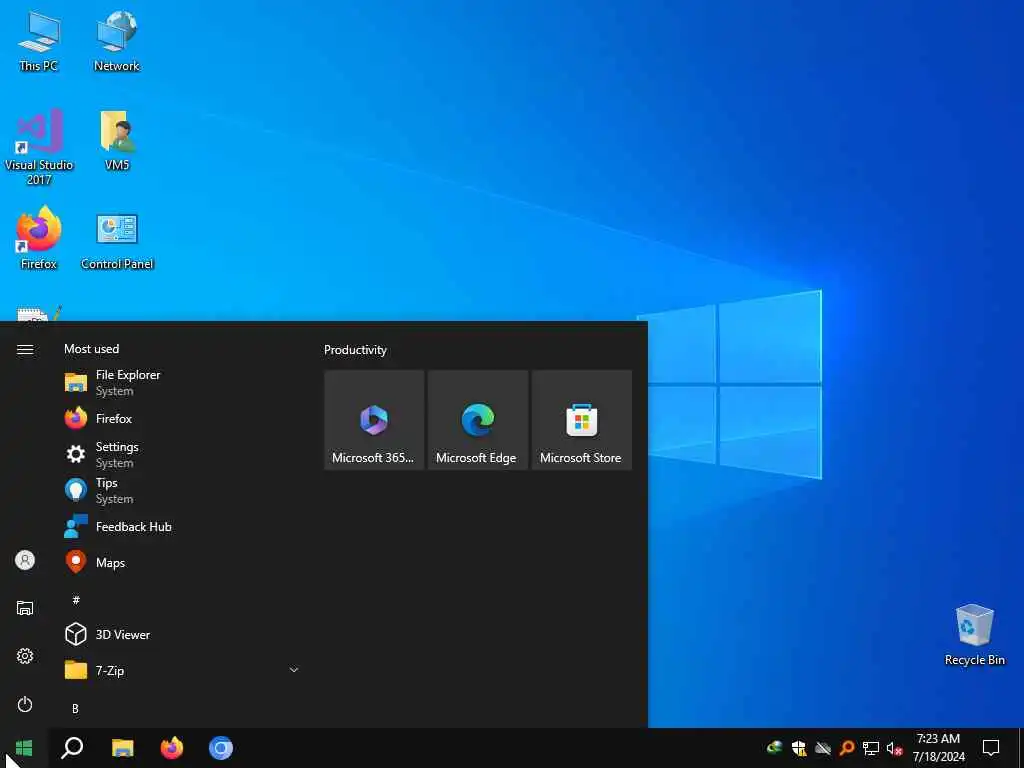Open the blue circular app on taskbar
This screenshot has width=1024, height=768.
221,748
